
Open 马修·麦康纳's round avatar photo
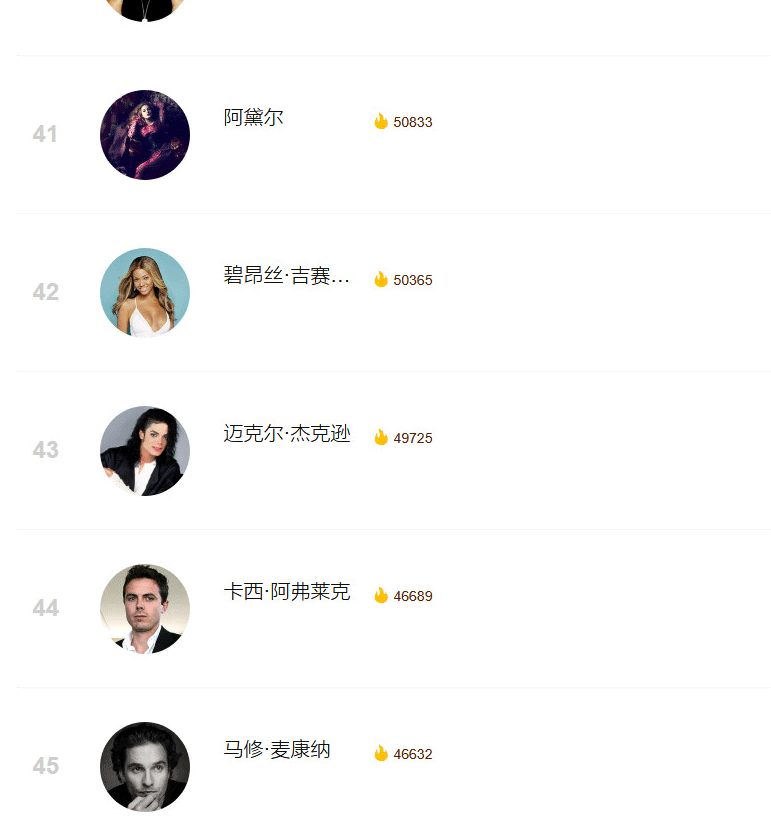tap(145, 767)
